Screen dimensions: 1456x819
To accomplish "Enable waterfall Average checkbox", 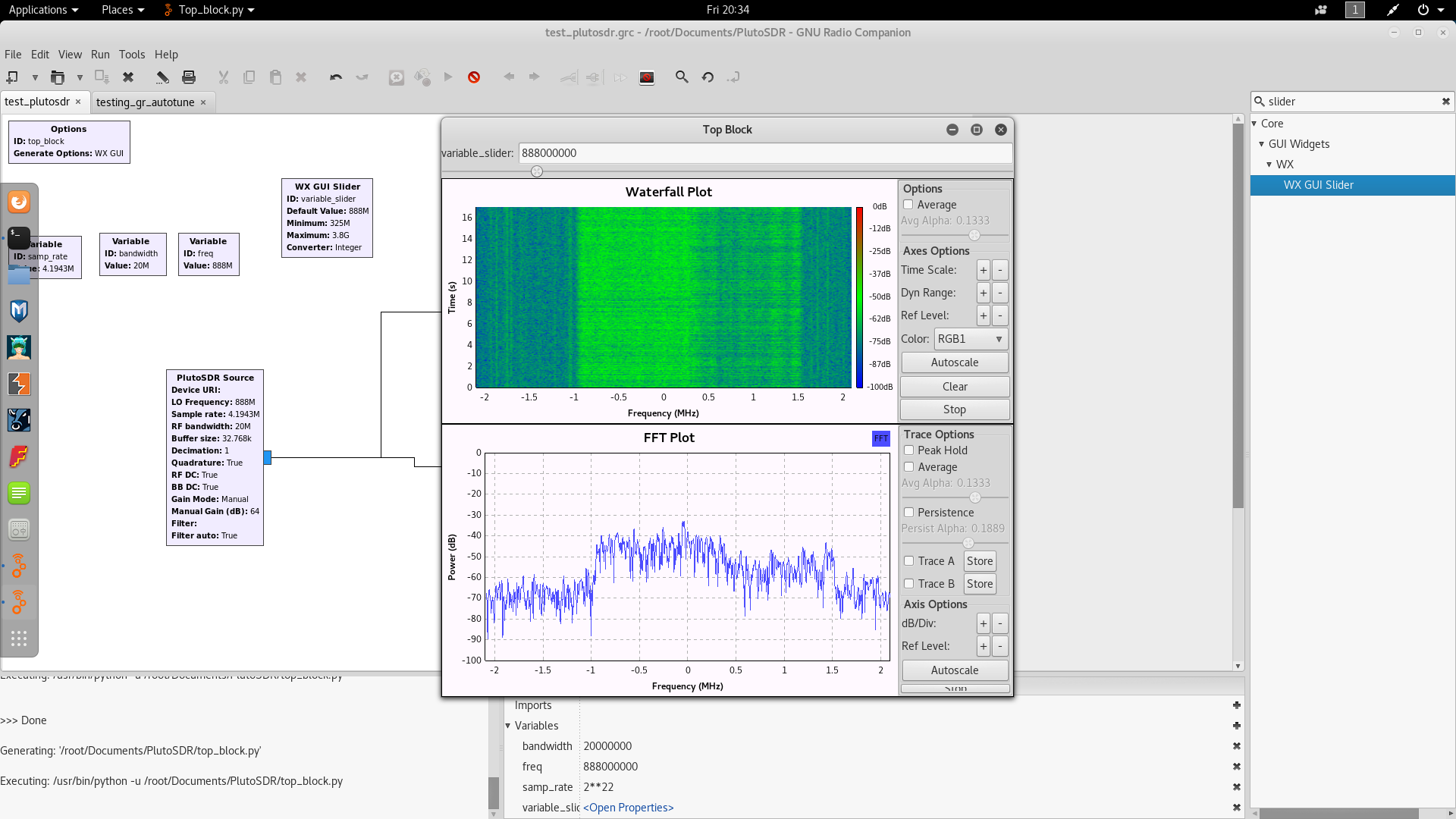I will coord(908,205).
